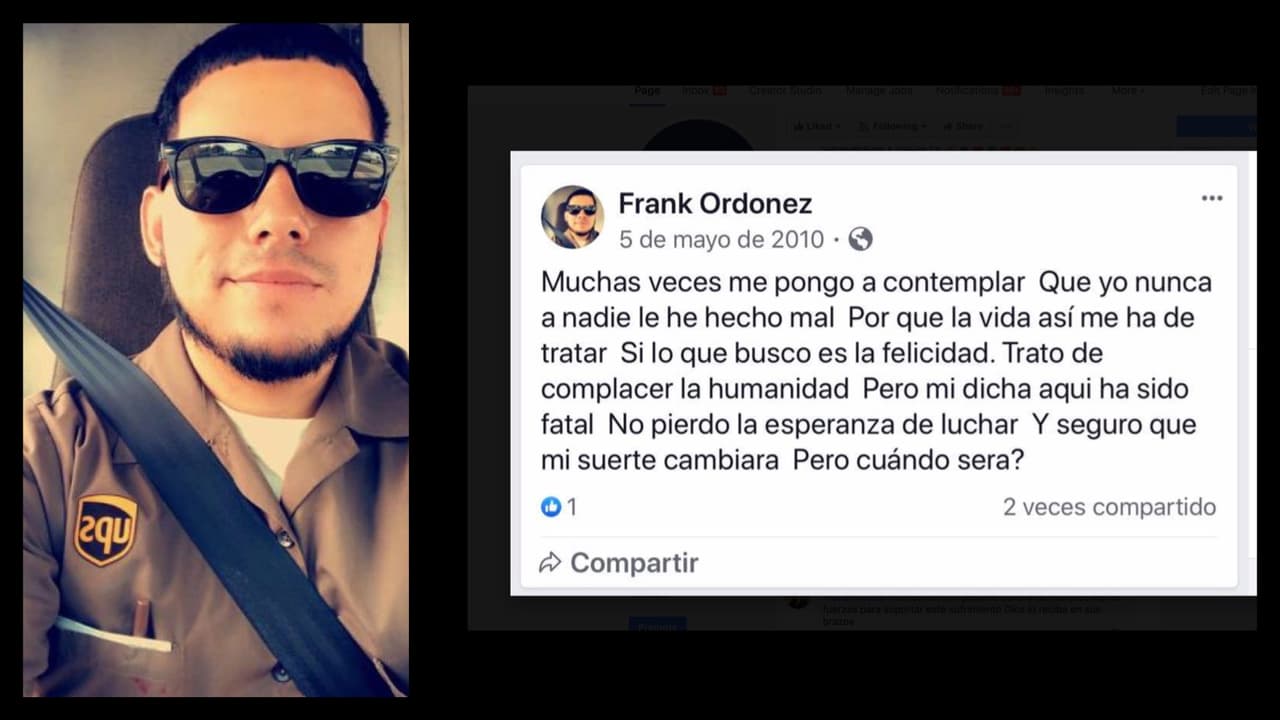Viewport: 1280px width, 720px height.
Task: Go to the Insights tab
Action: (1064, 91)
